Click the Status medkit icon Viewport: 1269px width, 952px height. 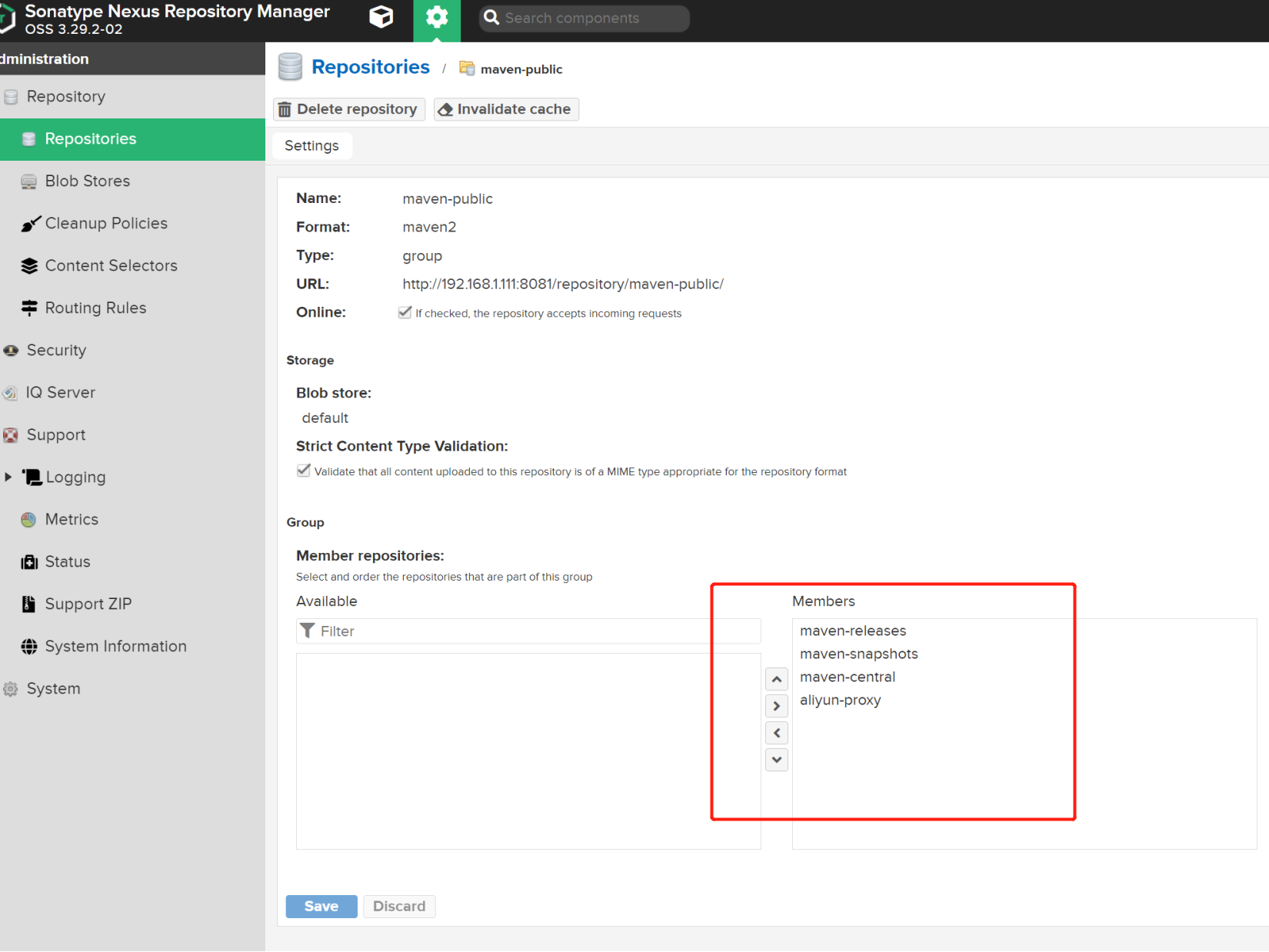[29, 562]
